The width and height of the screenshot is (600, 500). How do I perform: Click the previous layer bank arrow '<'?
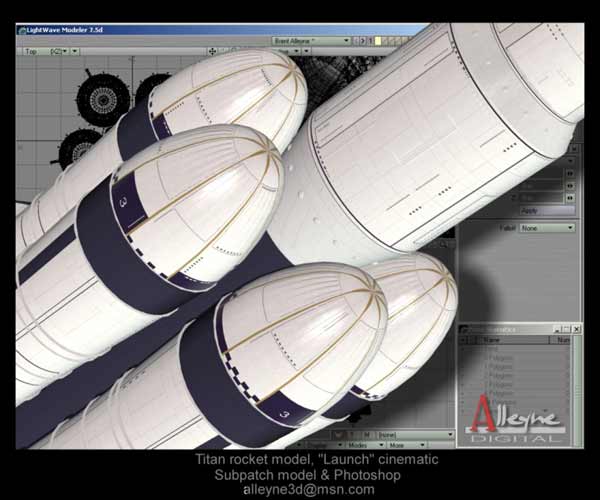pyautogui.click(x=356, y=41)
